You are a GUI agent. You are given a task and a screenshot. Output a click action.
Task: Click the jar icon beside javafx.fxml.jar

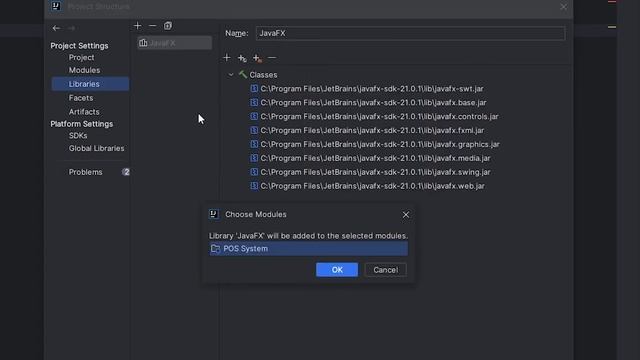coord(254,130)
